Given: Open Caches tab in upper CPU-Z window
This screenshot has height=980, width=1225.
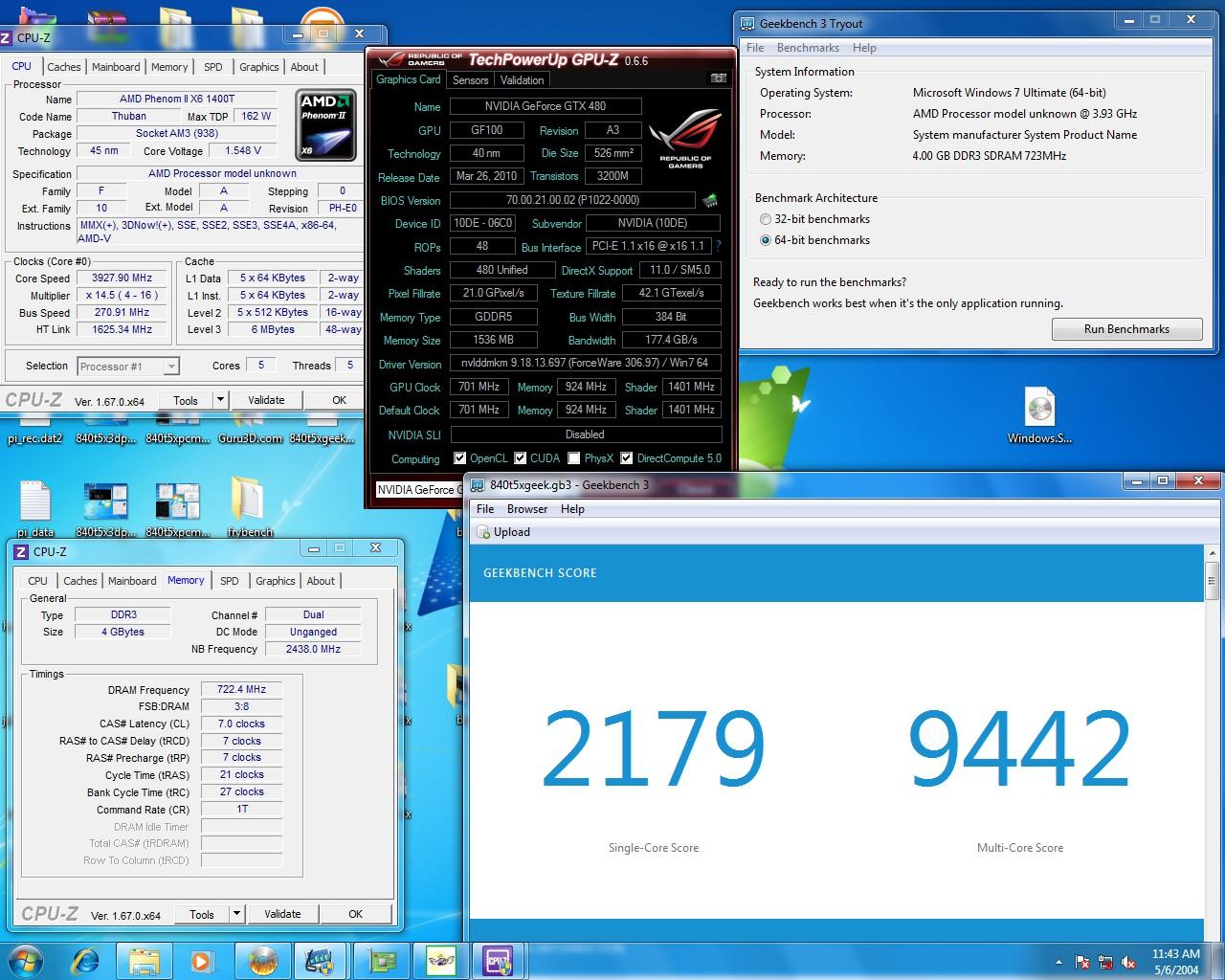Looking at the screenshot, I should point(64,67).
